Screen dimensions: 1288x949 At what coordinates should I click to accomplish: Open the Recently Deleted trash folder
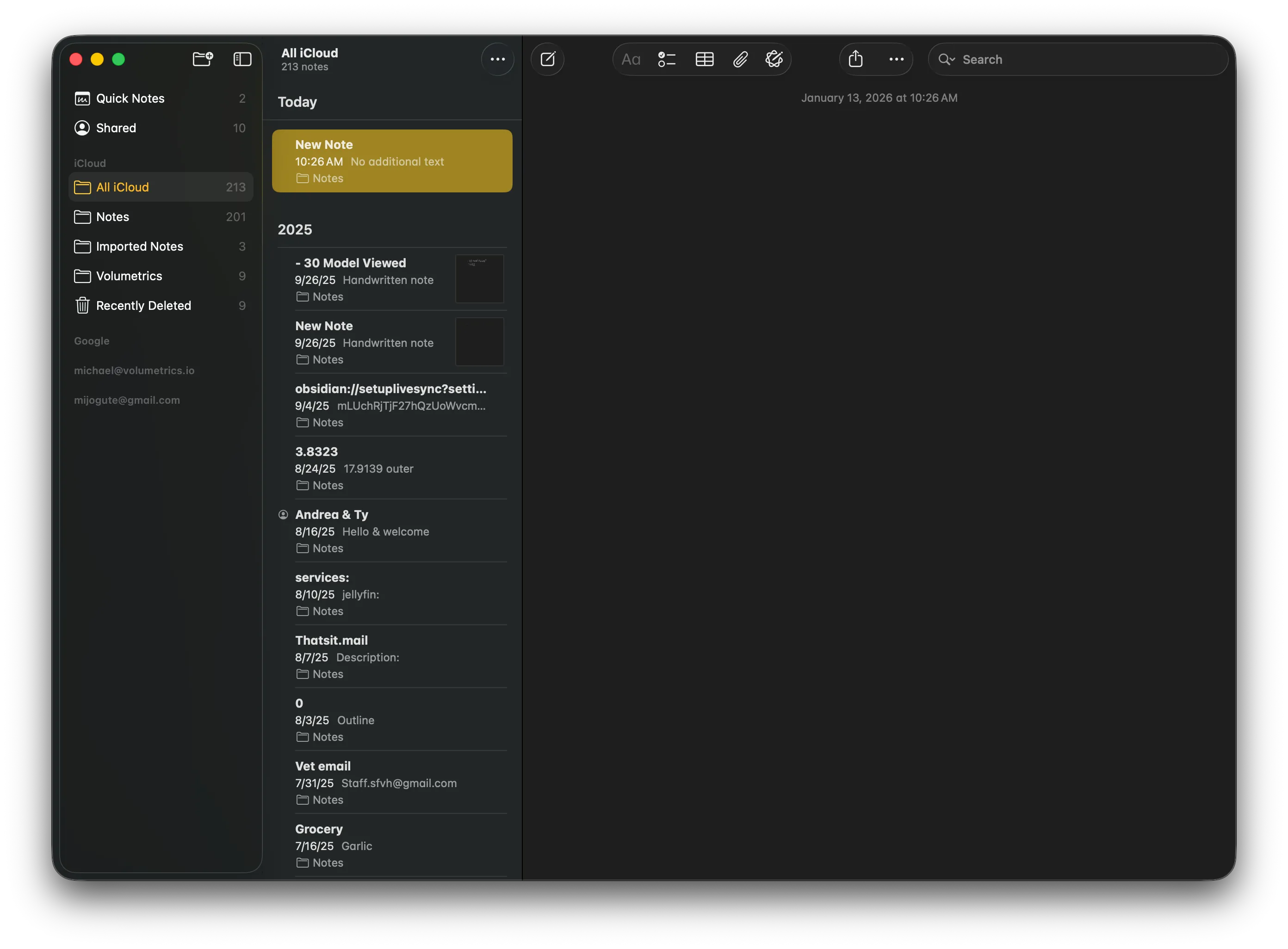click(x=144, y=305)
